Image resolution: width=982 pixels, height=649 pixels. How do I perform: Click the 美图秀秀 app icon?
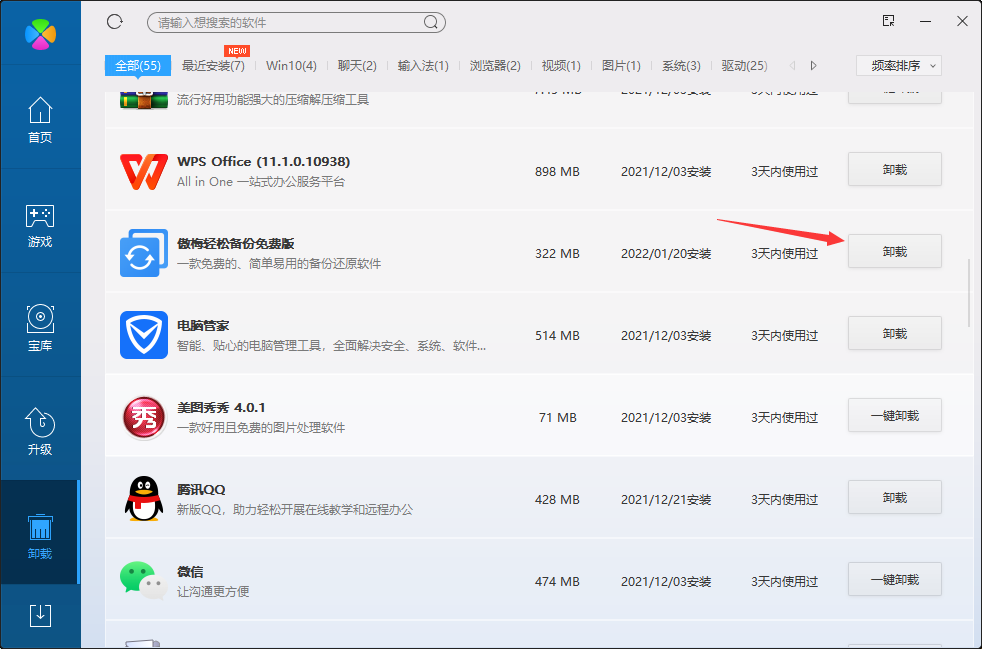tap(143, 417)
